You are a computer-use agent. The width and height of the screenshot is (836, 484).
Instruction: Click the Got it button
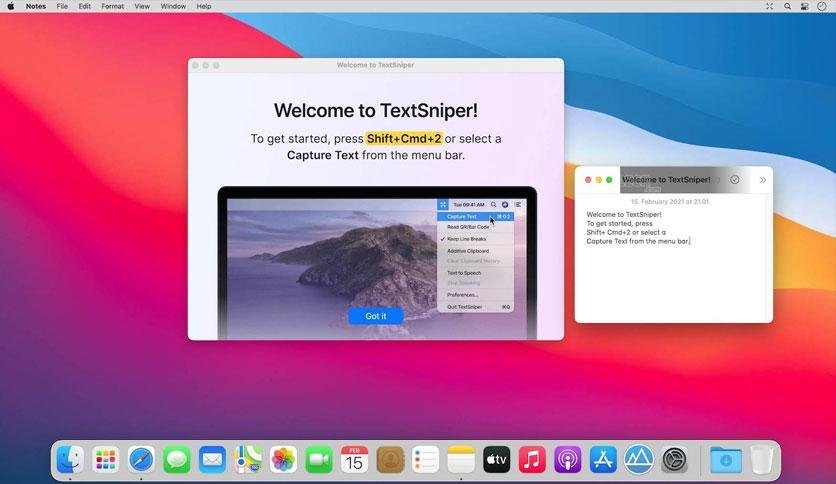click(375, 316)
